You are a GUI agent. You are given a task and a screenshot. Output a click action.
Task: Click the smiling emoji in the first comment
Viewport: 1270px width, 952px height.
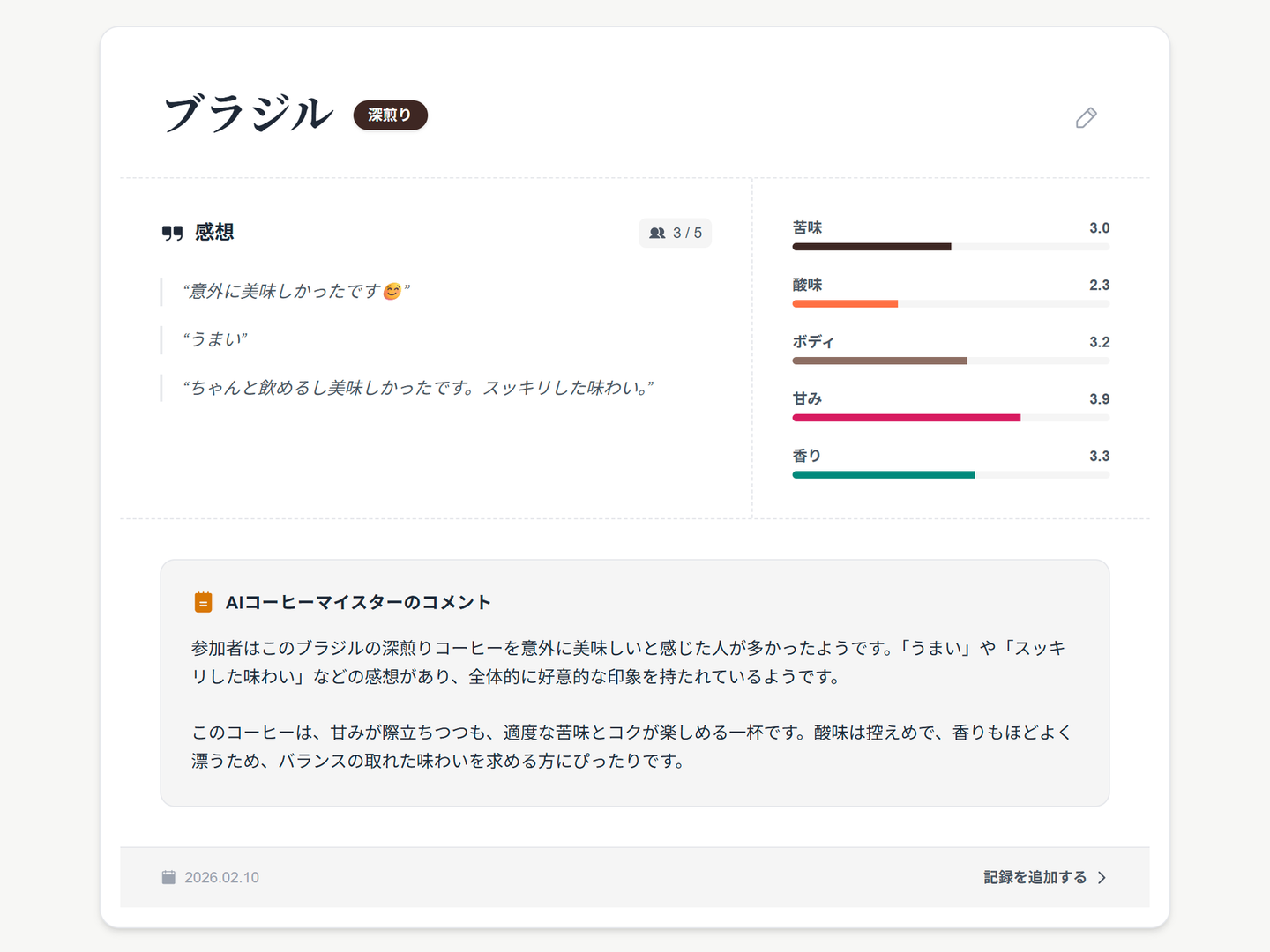coord(392,292)
